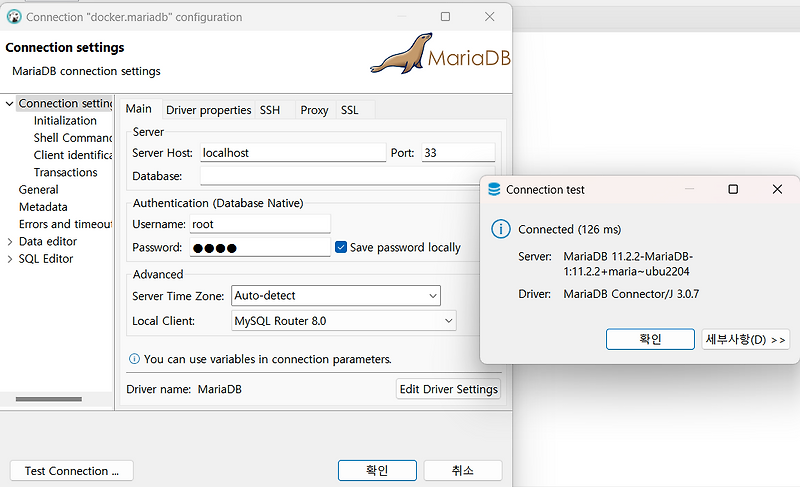Click the DBeaver icon in configuration title bar
Viewport: 800px width, 487px height.
pyautogui.click(x=14, y=17)
